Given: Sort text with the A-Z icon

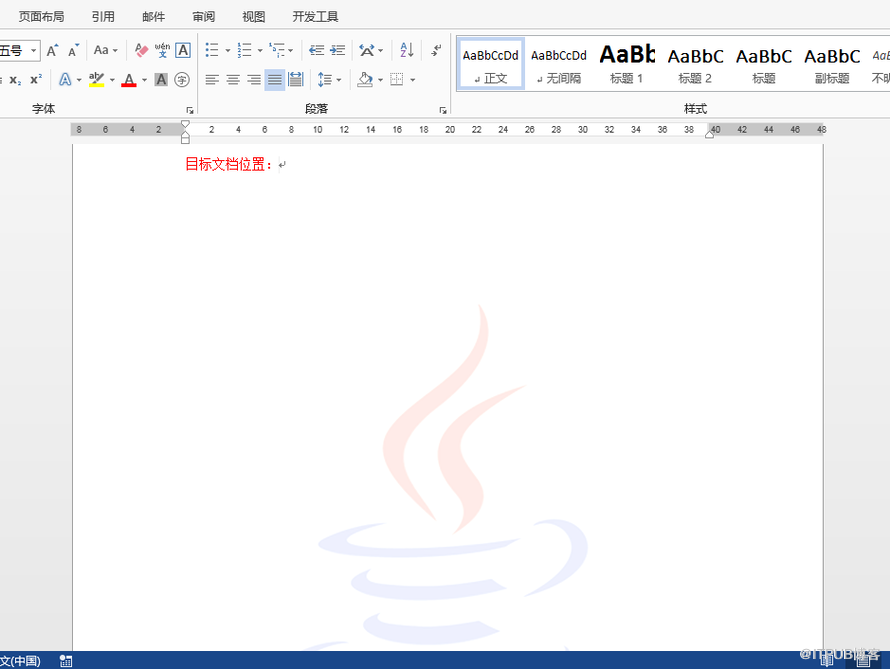Looking at the screenshot, I should pyautogui.click(x=406, y=51).
